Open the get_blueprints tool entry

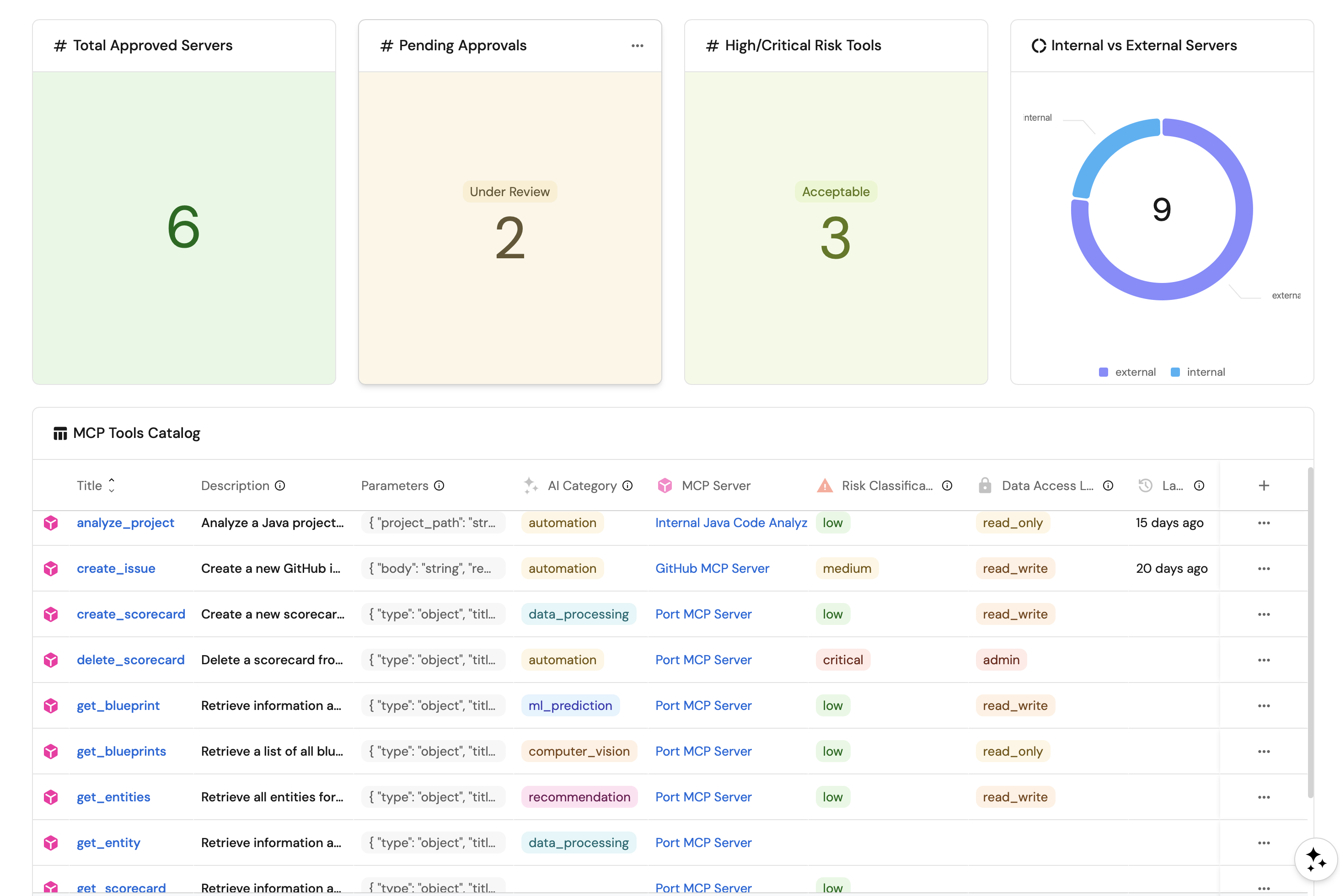(x=121, y=752)
